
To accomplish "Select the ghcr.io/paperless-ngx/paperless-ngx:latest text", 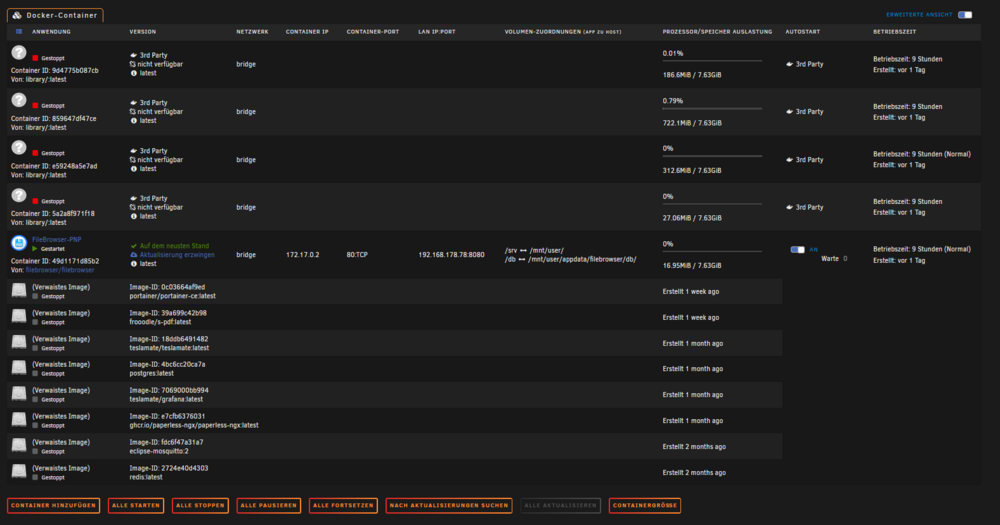I will click(x=194, y=425).
